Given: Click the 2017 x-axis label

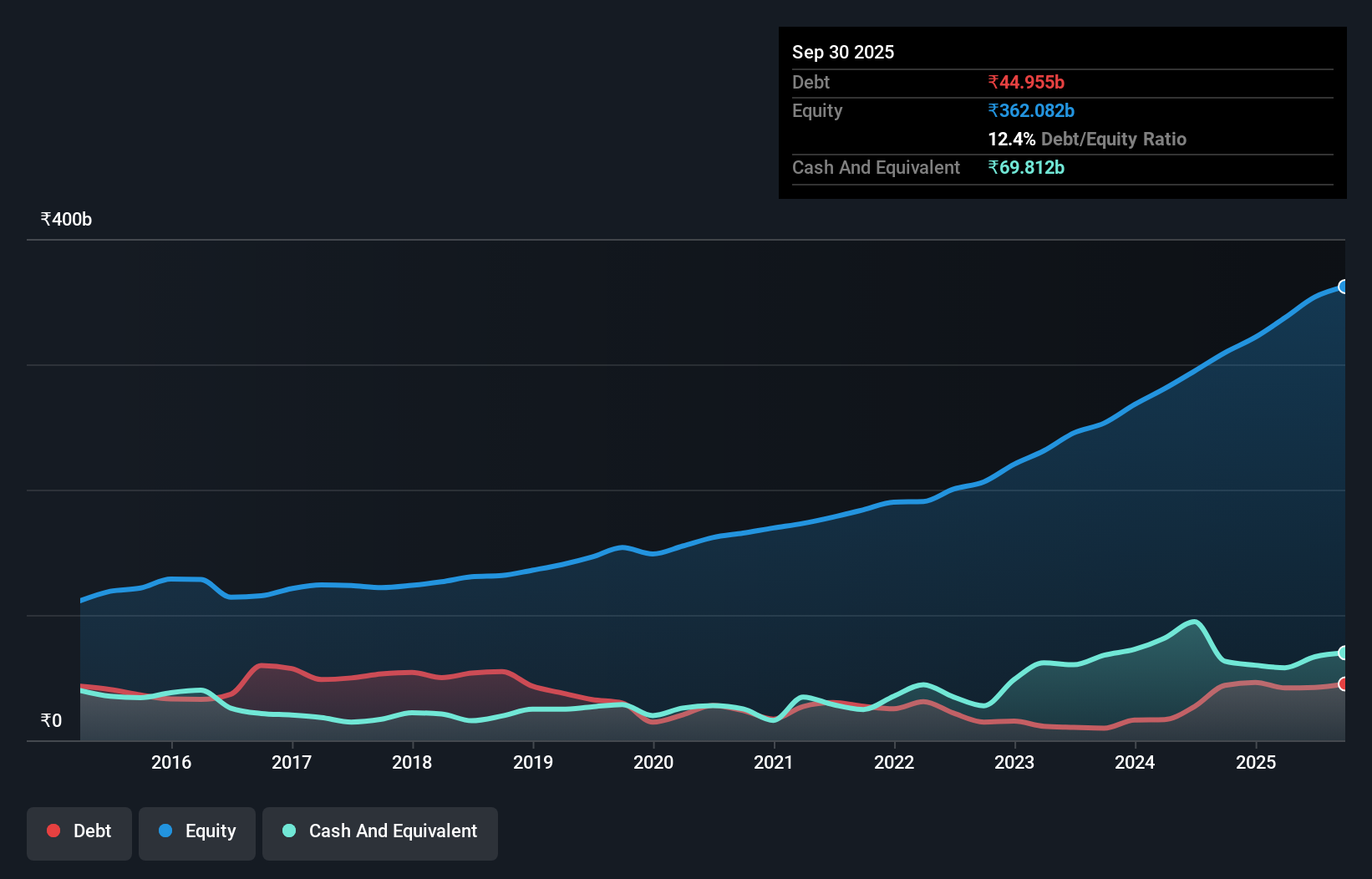Looking at the screenshot, I should click(x=292, y=762).
